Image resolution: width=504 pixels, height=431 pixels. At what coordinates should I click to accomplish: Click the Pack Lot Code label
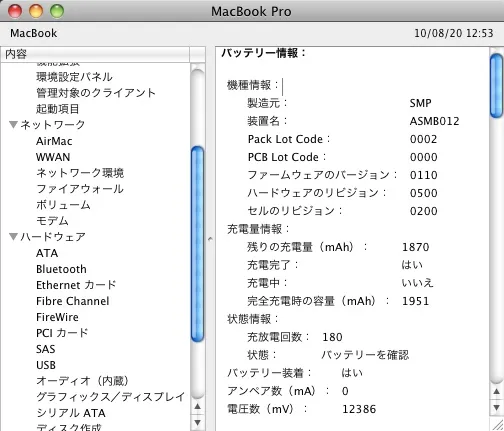pyautogui.click(x=289, y=139)
